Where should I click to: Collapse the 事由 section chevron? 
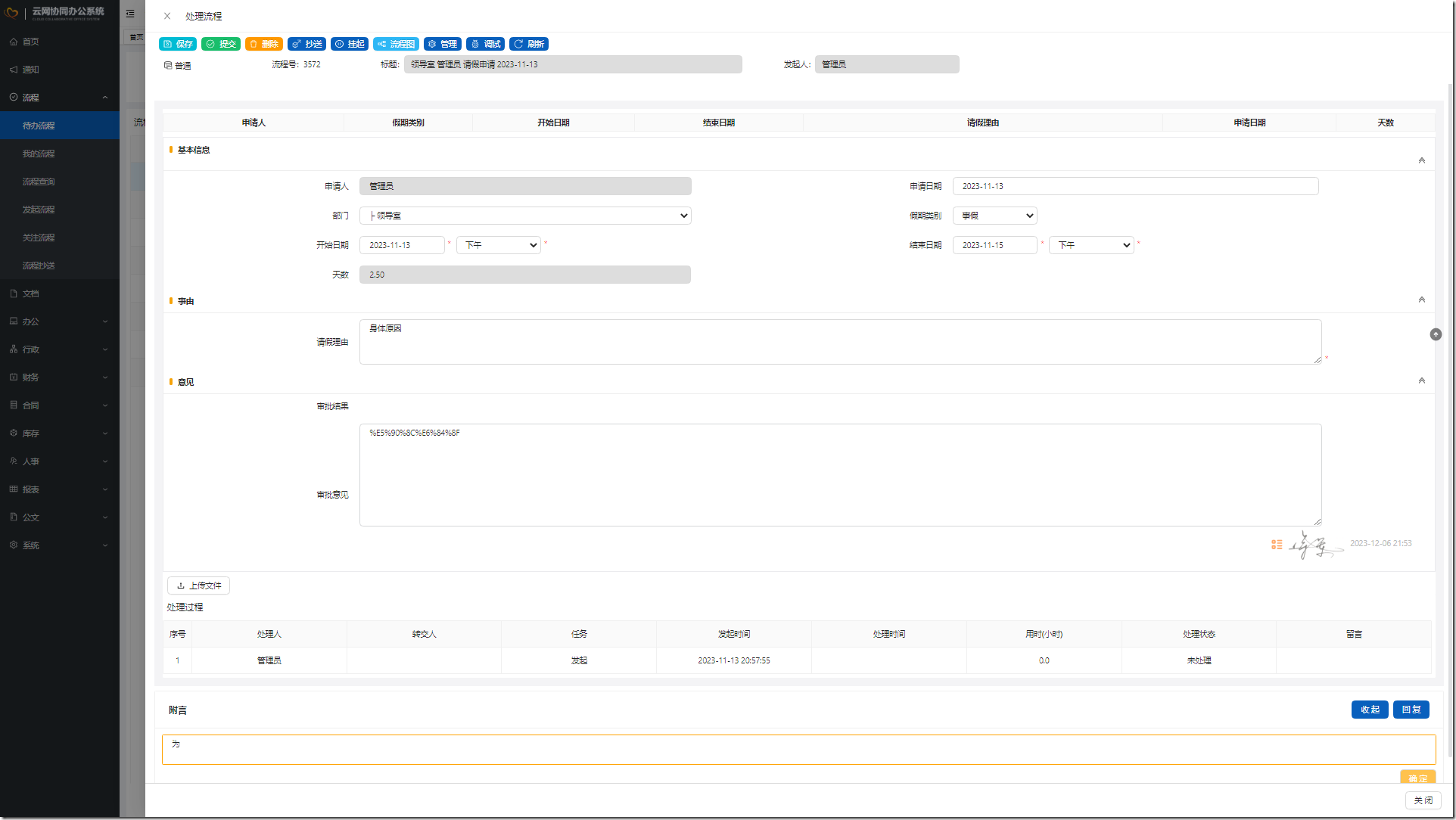(1421, 300)
